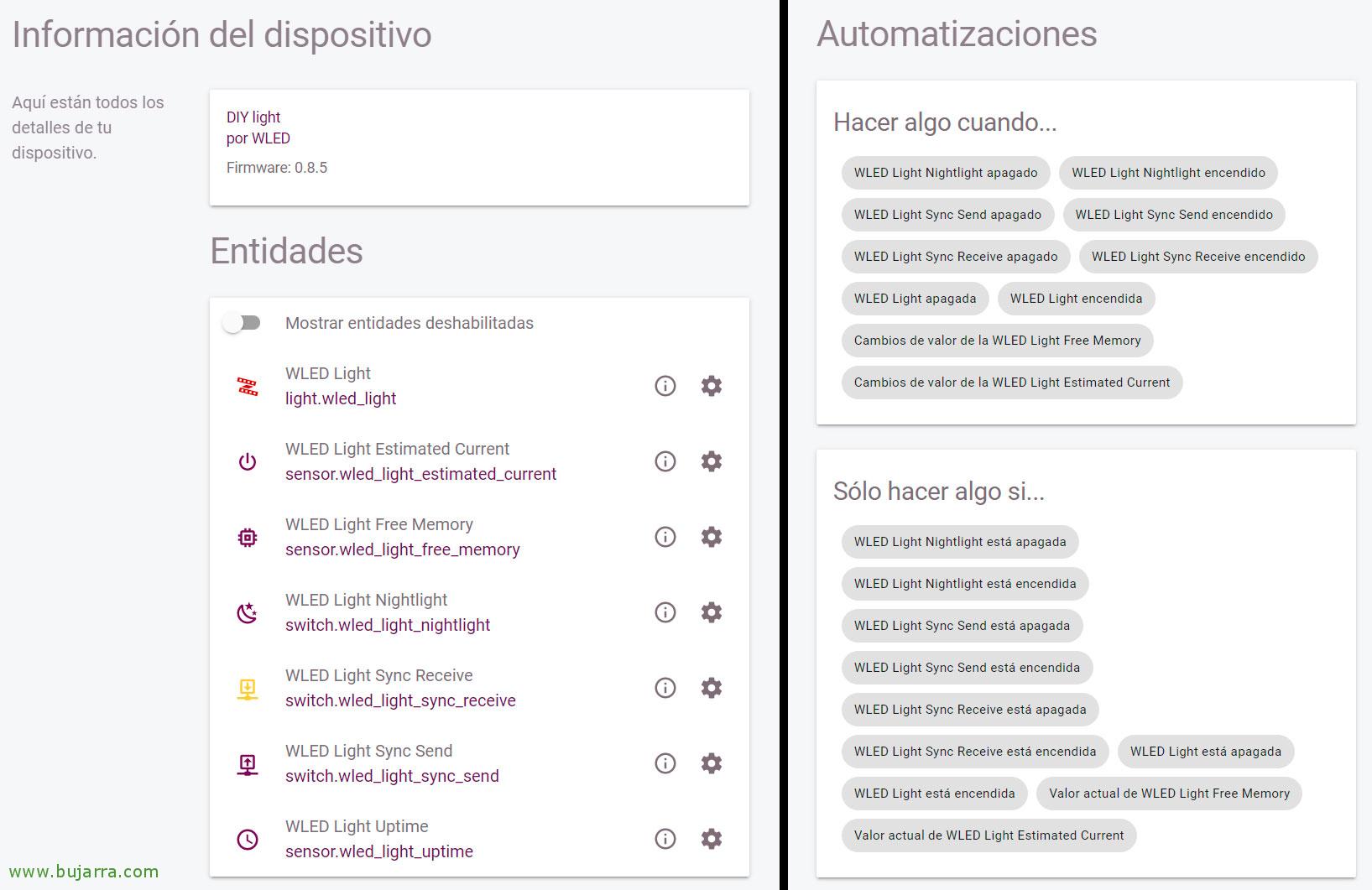Image resolution: width=1372 pixels, height=890 pixels.
Task: Open settings gear for Uptime sensor
Action: (712, 839)
